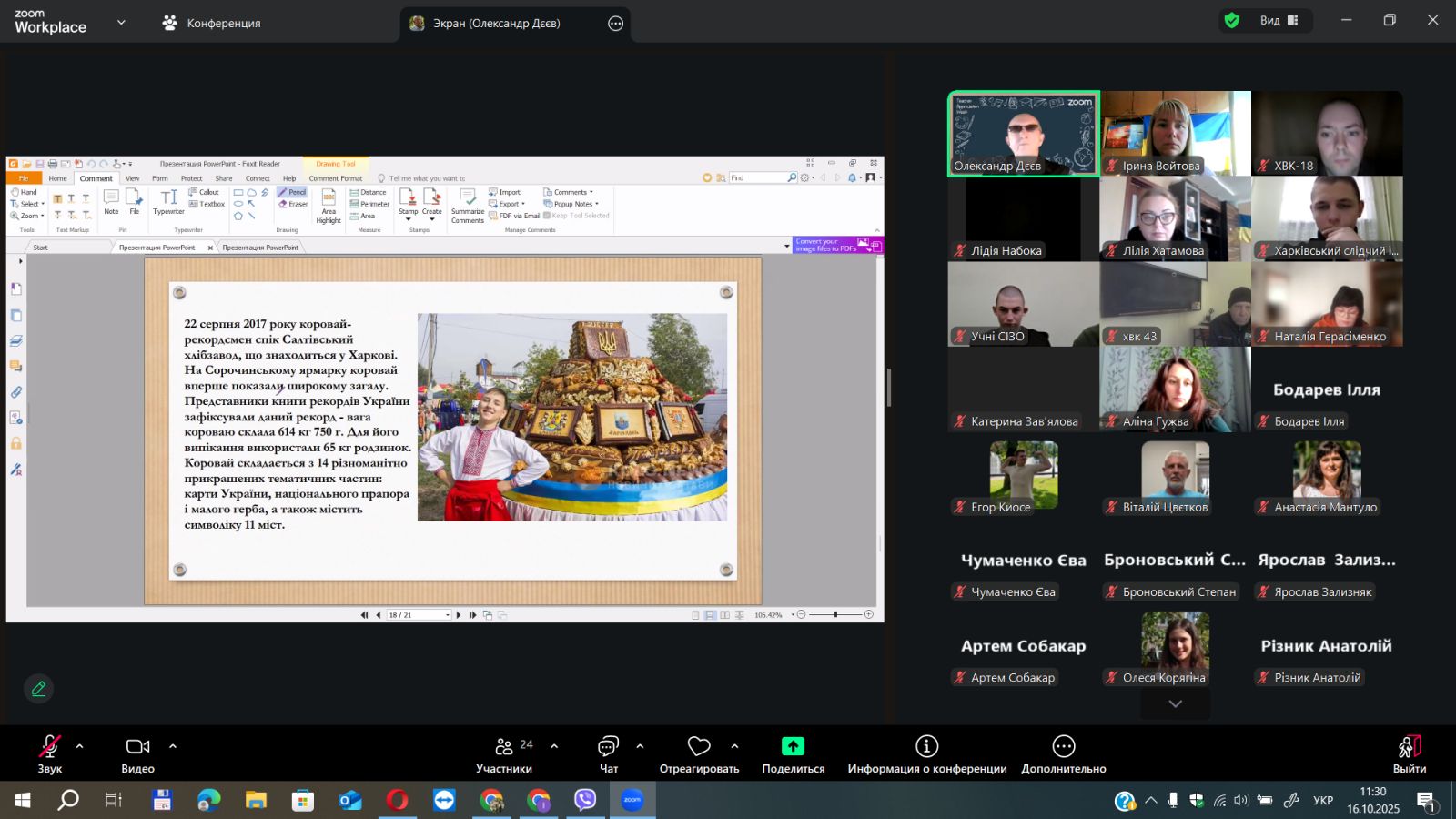The height and width of the screenshot is (819, 1456).
Task: Click the encryption shield icon
Action: [1232, 21]
